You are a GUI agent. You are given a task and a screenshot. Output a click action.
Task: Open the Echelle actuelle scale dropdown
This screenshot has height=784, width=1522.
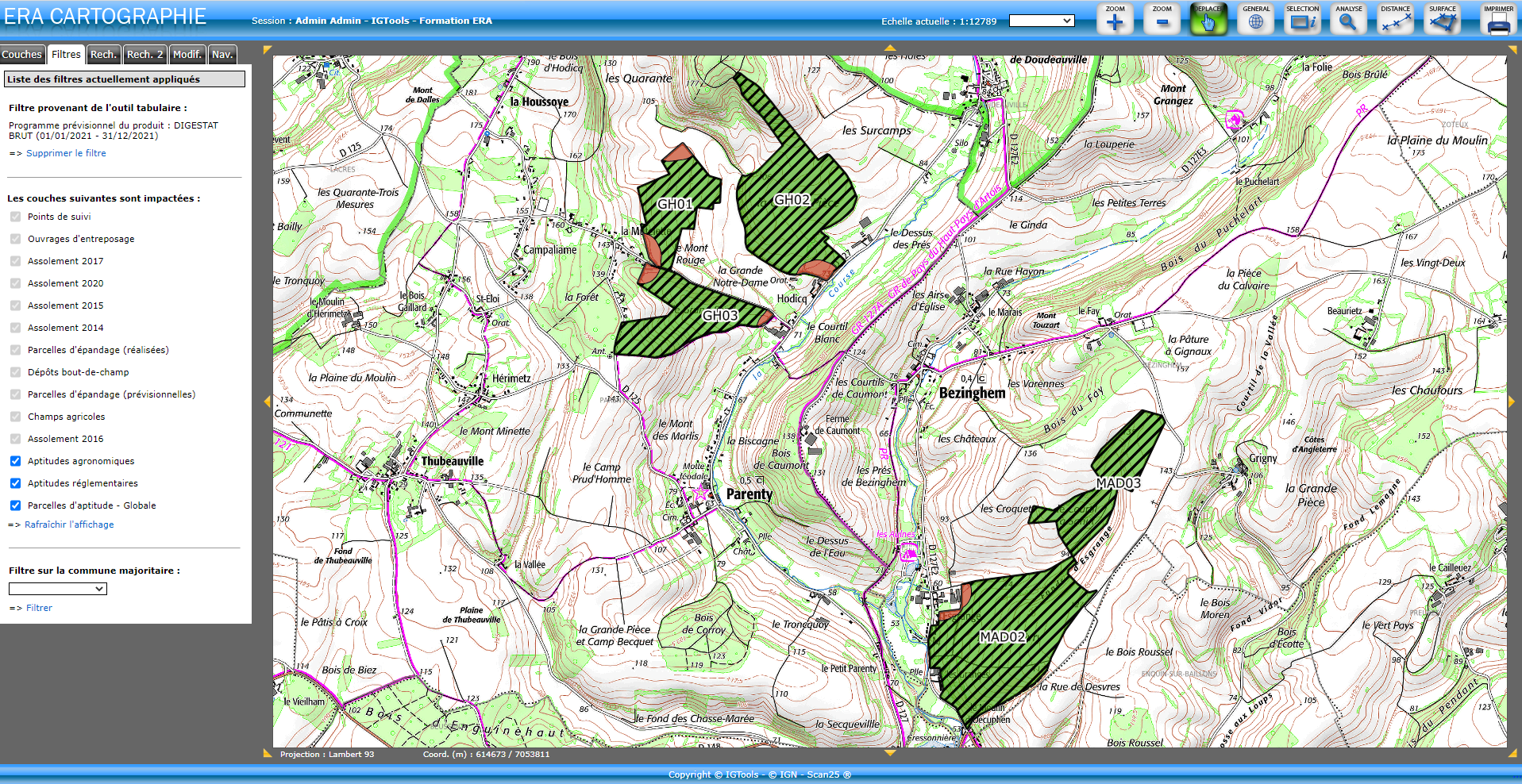pyautogui.click(x=1041, y=21)
